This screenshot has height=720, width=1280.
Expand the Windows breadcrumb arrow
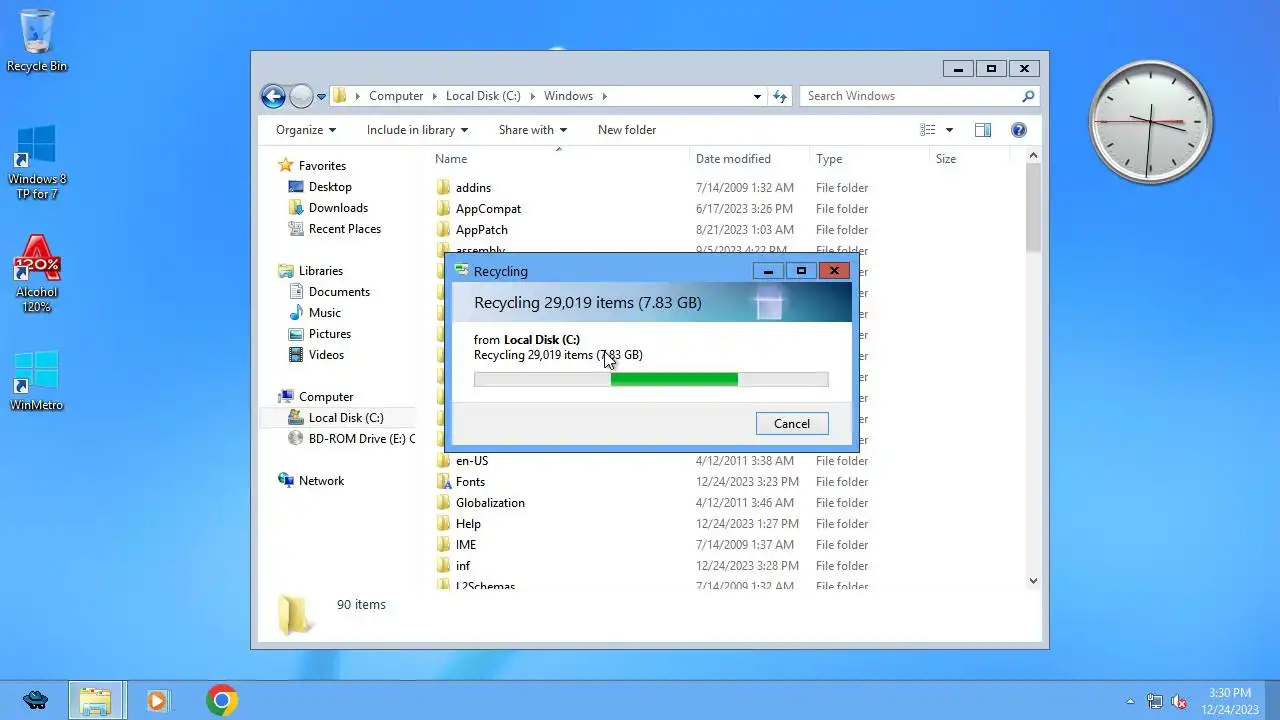(x=605, y=96)
